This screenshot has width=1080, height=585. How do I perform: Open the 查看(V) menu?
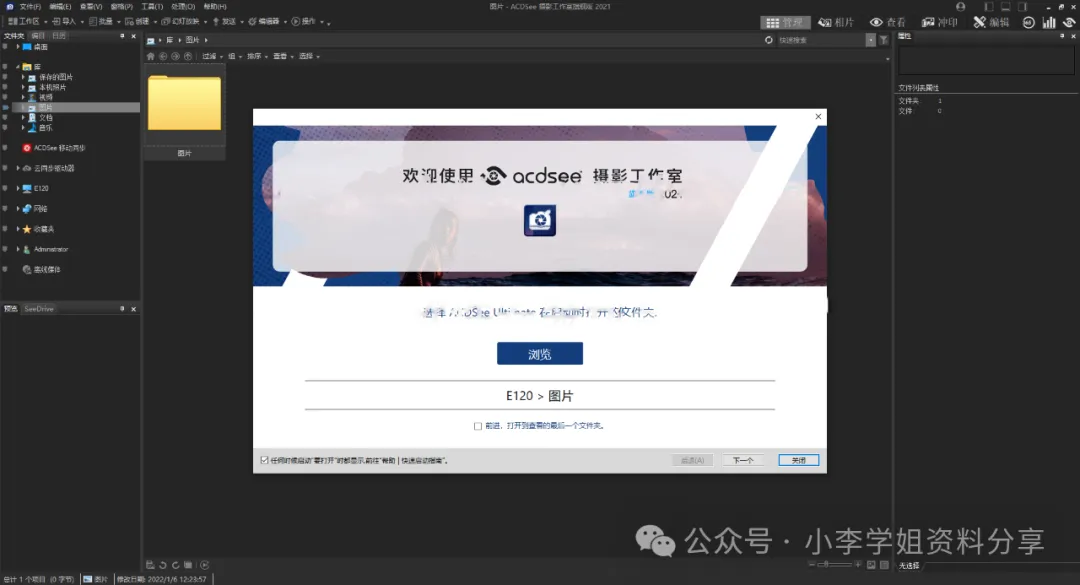tap(91, 6)
